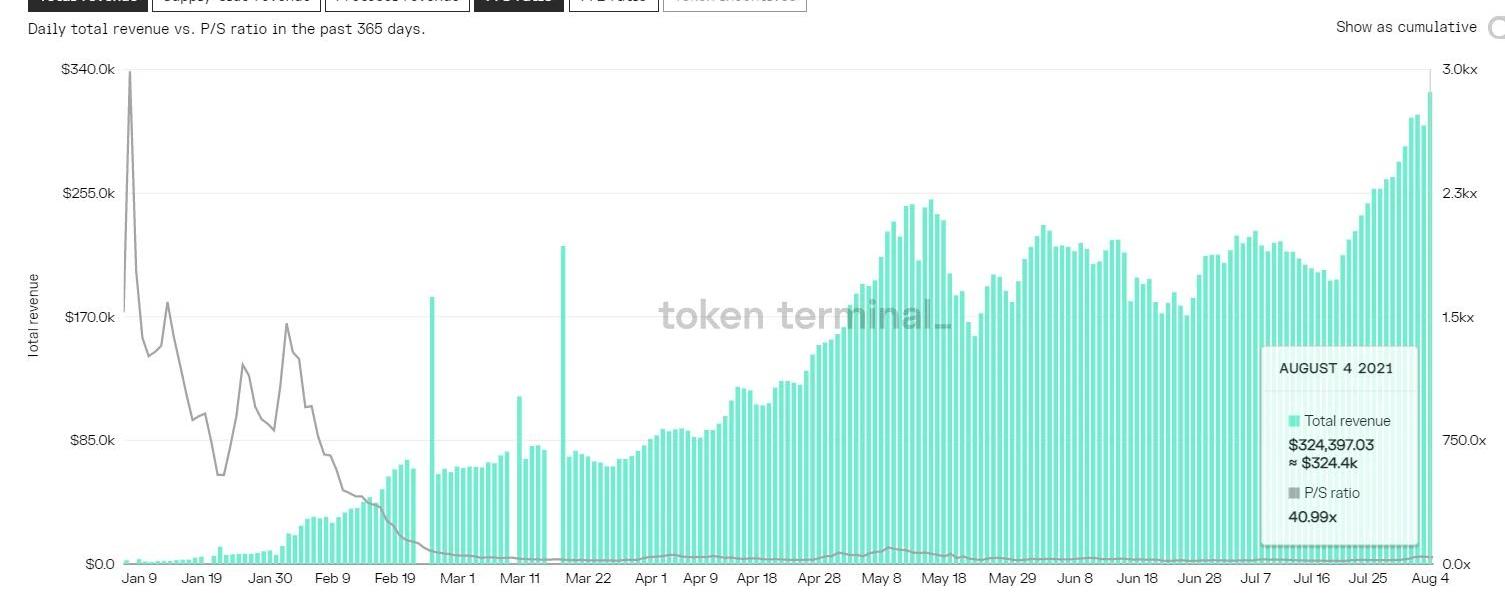
Task: Click the rightmost revenue bar above Aug 4
Action: tap(1430, 330)
